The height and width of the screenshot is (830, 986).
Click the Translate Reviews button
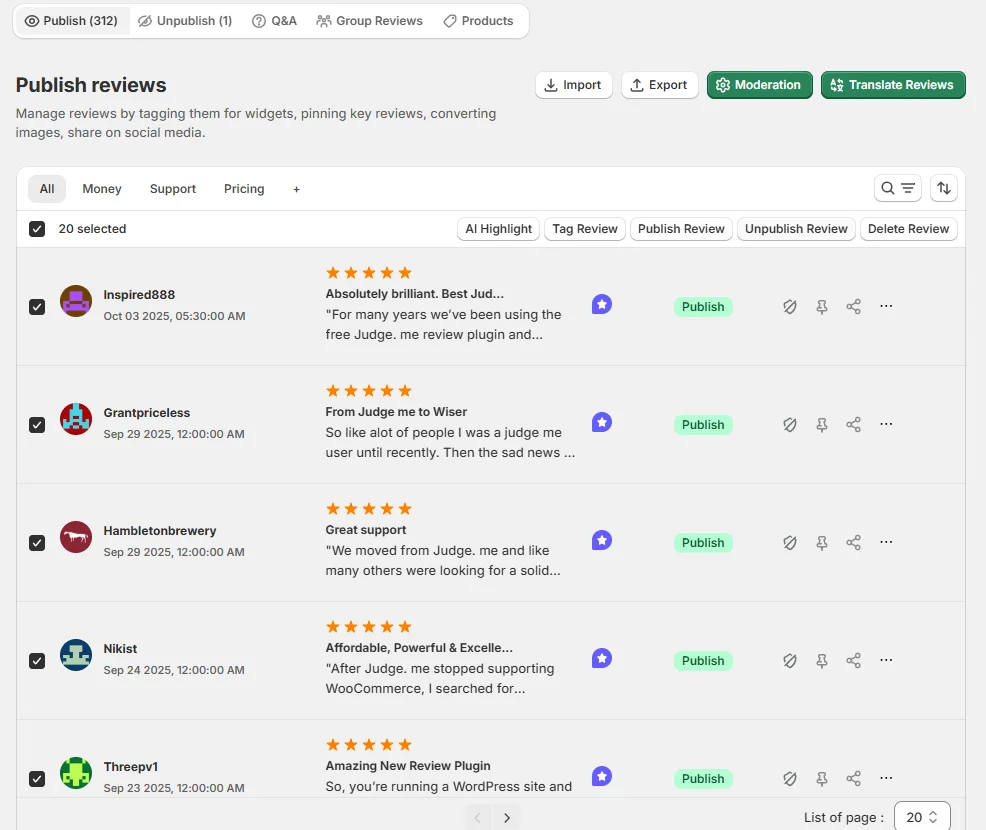tap(892, 85)
